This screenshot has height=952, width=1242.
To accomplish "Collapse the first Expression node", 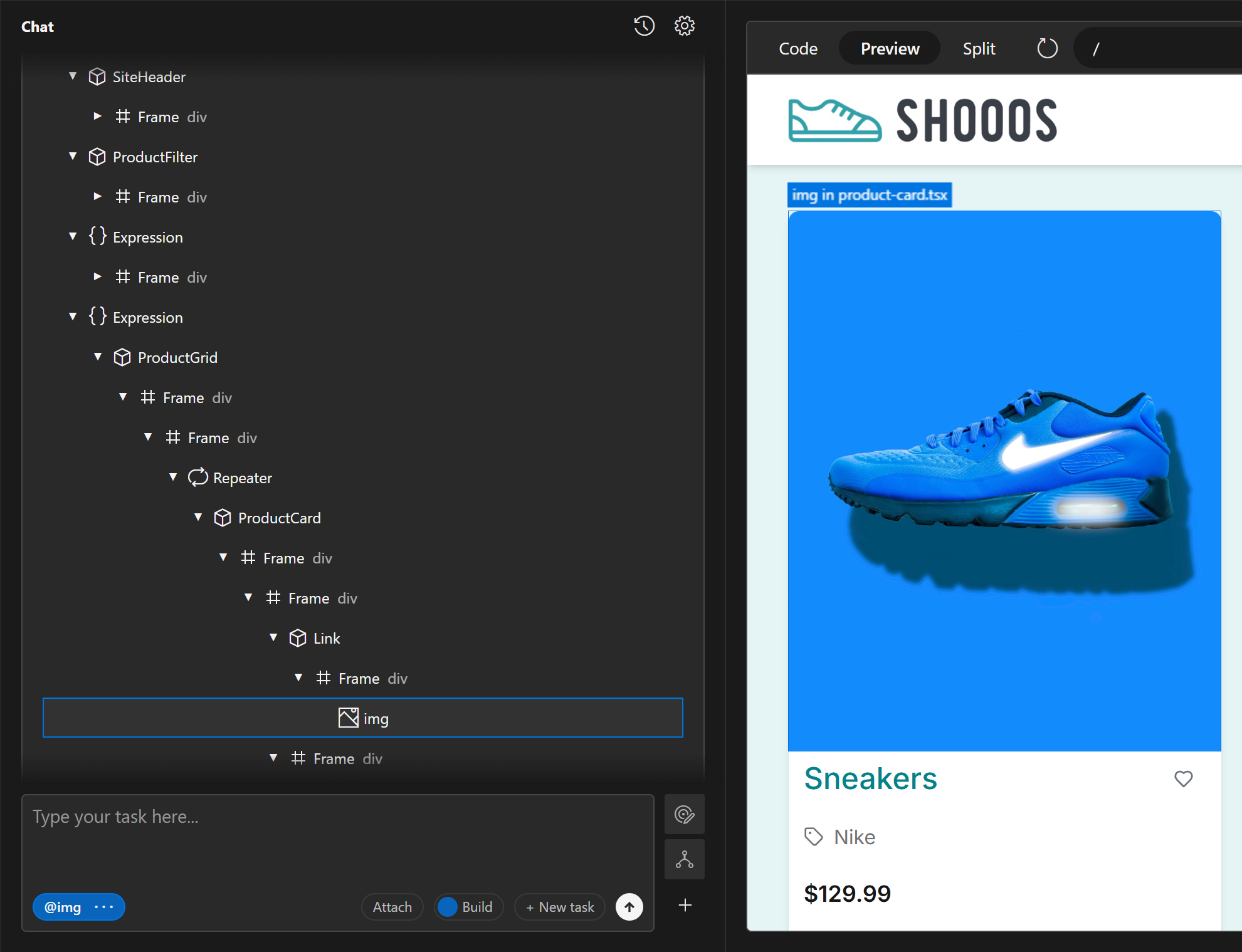I will coord(73,237).
